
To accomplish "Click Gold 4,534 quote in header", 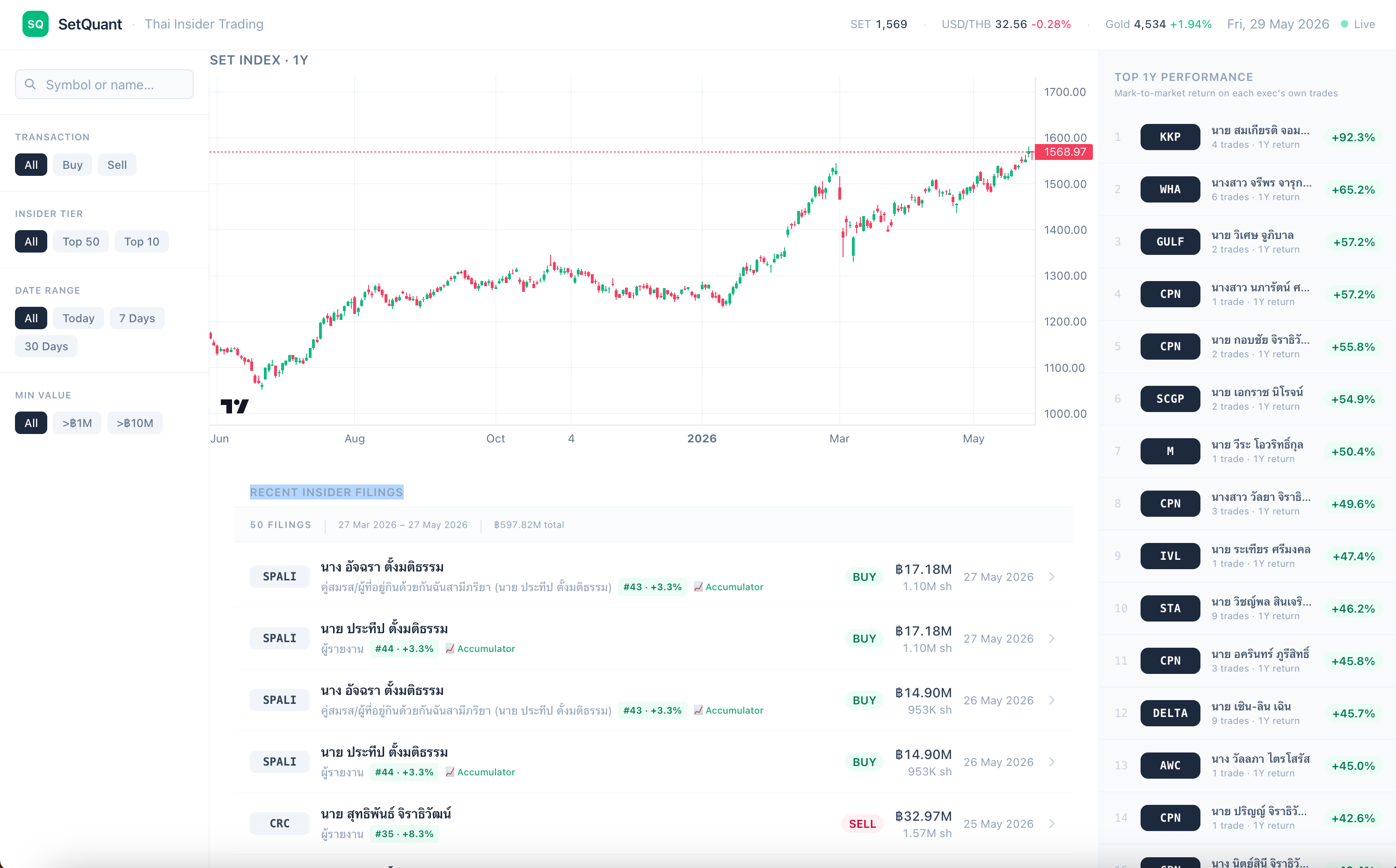I will [1158, 24].
